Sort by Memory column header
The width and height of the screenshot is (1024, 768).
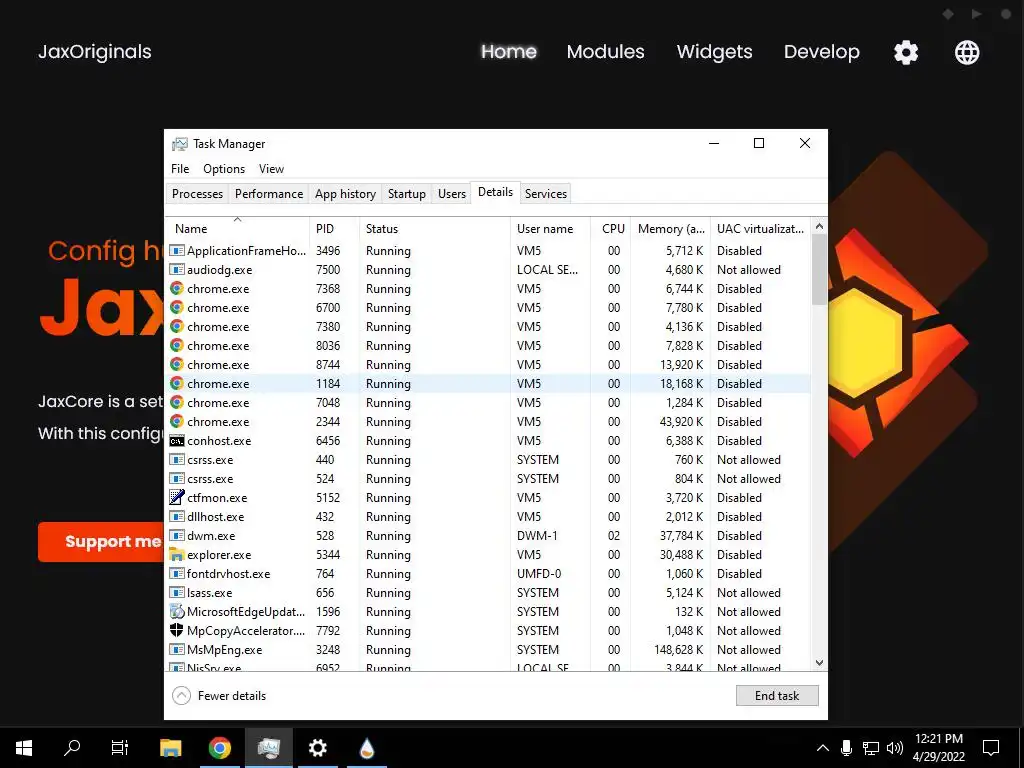[671, 229]
